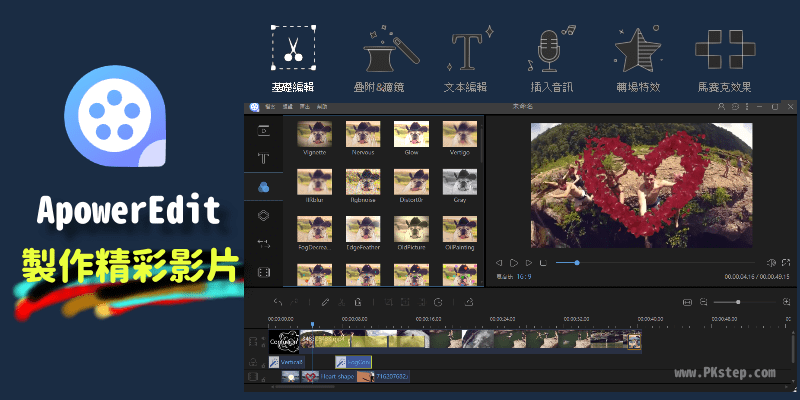Screen dimensions: 800x400
Task: Select the OldPicture filter thumbnail
Action: tap(411, 229)
